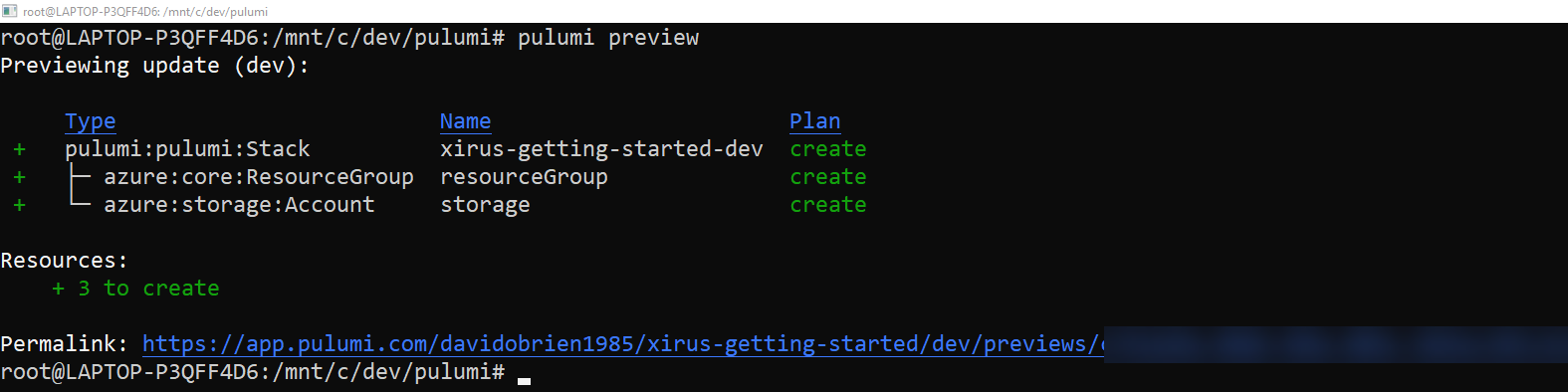Place cursor at the bottom command prompt

(x=525, y=373)
